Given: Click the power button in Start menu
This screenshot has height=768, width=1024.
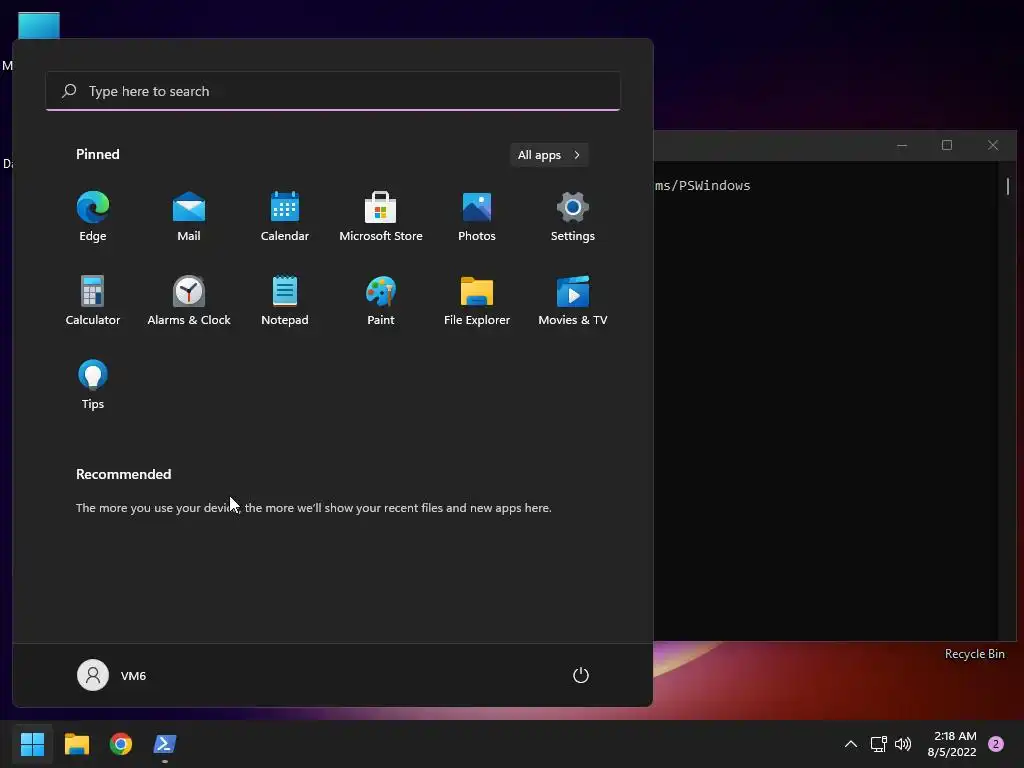Looking at the screenshot, I should tap(581, 675).
